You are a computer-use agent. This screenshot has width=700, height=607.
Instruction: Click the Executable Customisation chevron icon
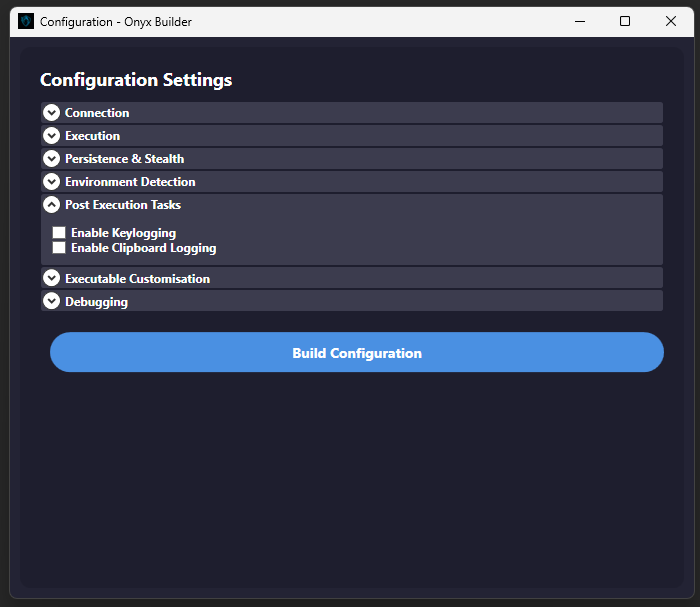(52, 279)
